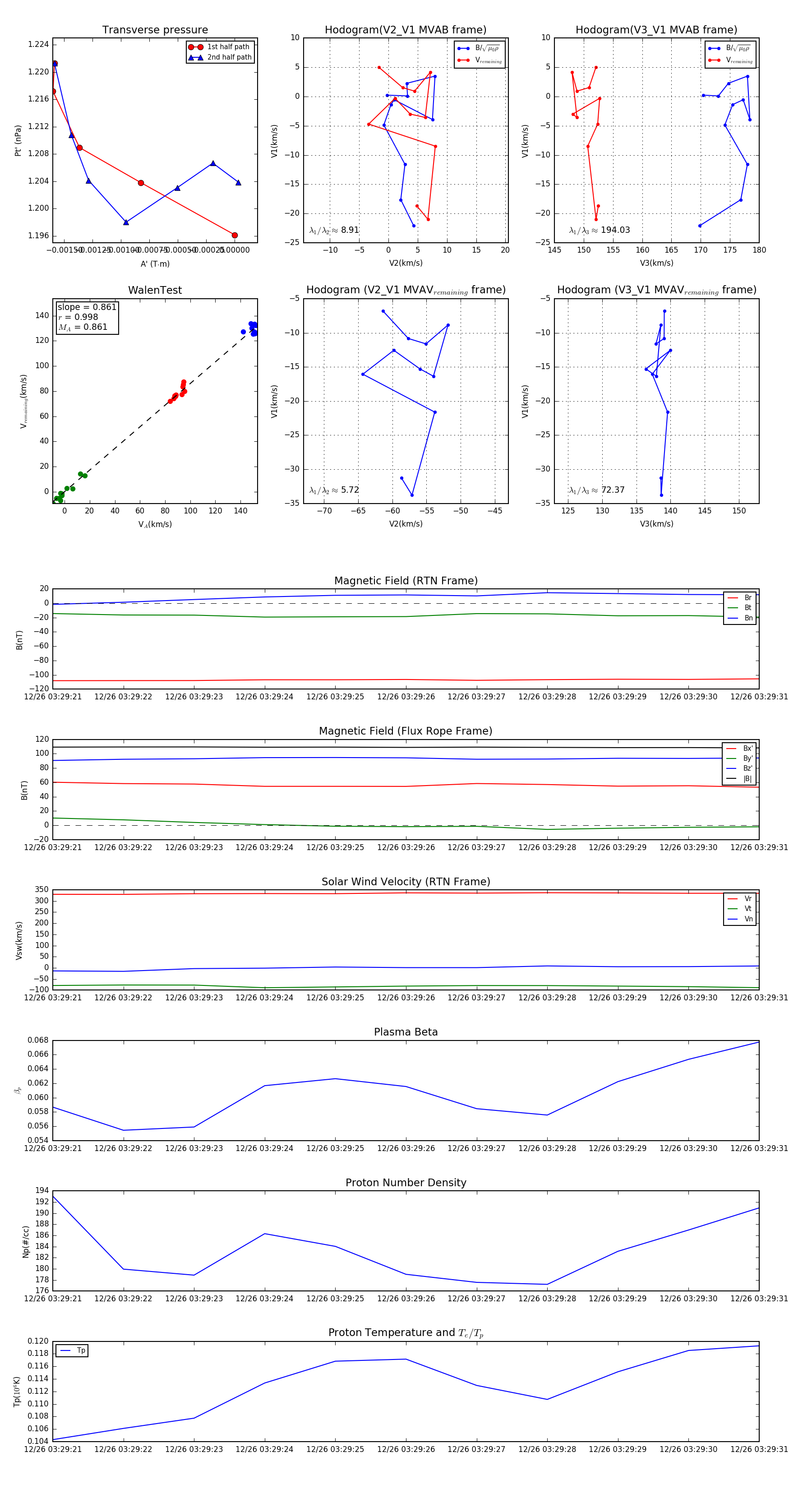The height and width of the screenshot is (1489, 812).
Task: Select the Vr legend entry in Solar Wind Velocity plot
Action: tap(740, 898)
